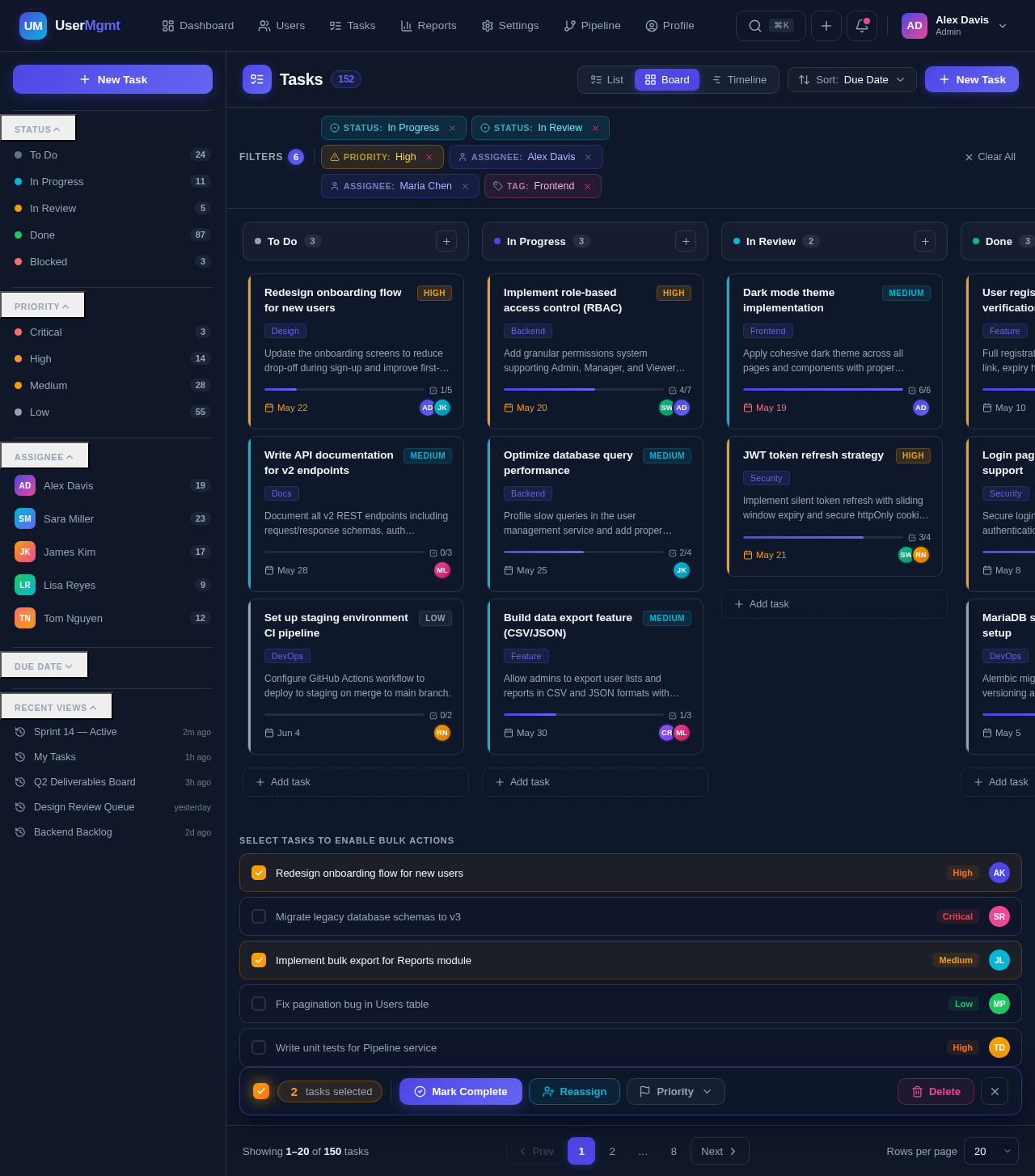Screen dimensions: 1035x1176
Task: Uncheck Implement bulk export for Reports module
Action: tap(259, 960)
